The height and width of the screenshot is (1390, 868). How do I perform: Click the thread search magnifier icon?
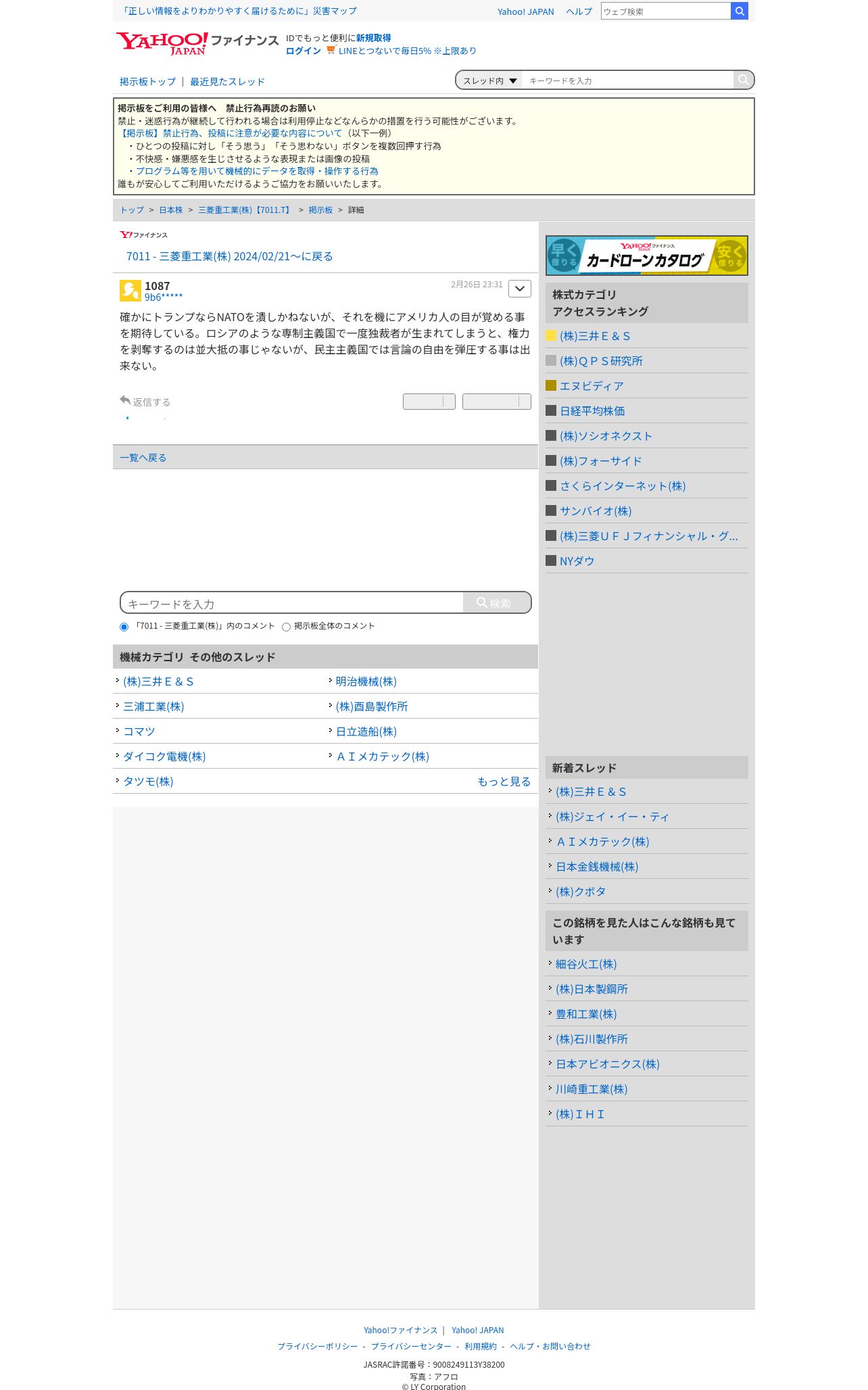tap(744, 80)
